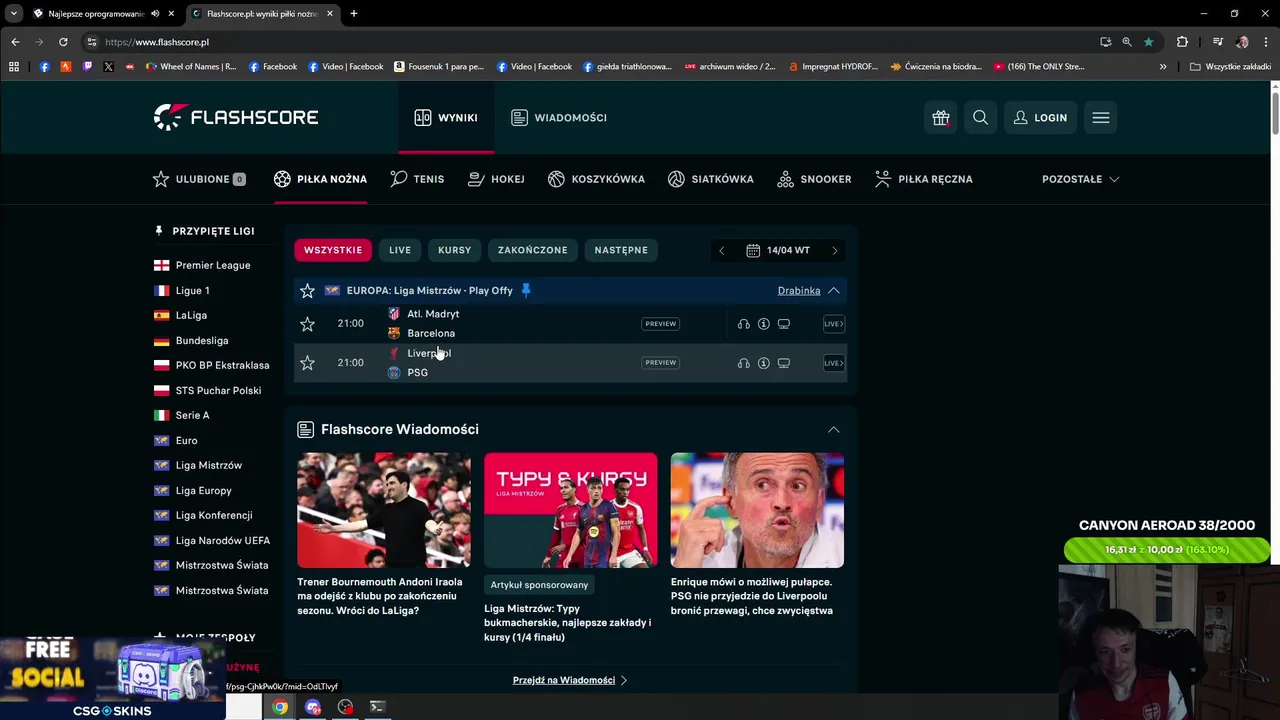The width and height of the screenshot is (1280, 720).
Task: Click the address bar URL field
Action: coord(590,42)
